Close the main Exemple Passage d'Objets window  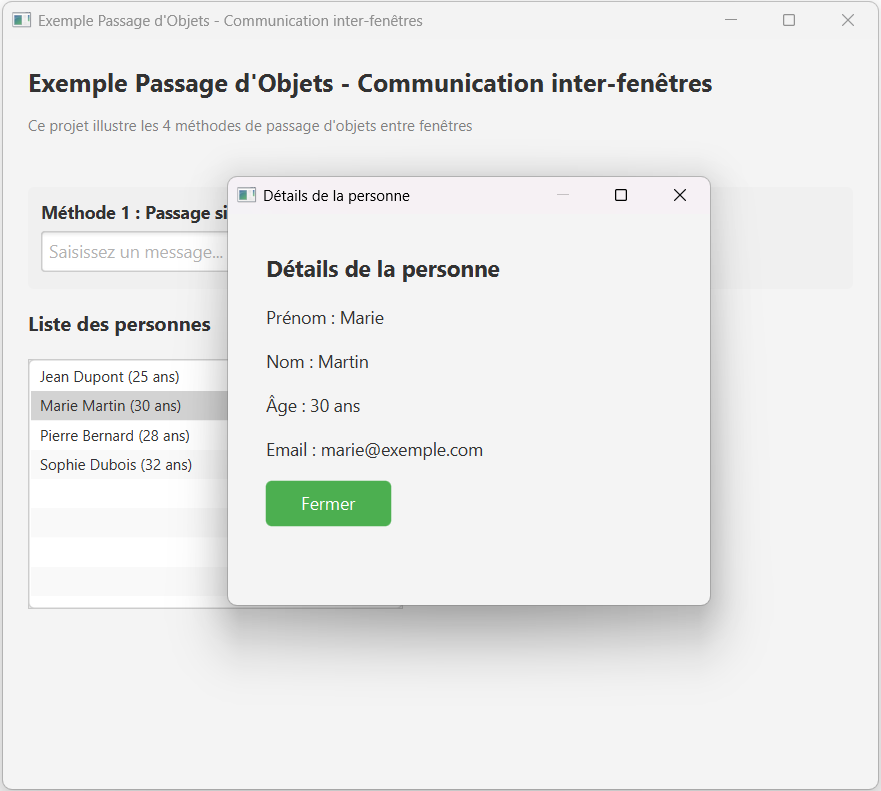tap(848, 20)
